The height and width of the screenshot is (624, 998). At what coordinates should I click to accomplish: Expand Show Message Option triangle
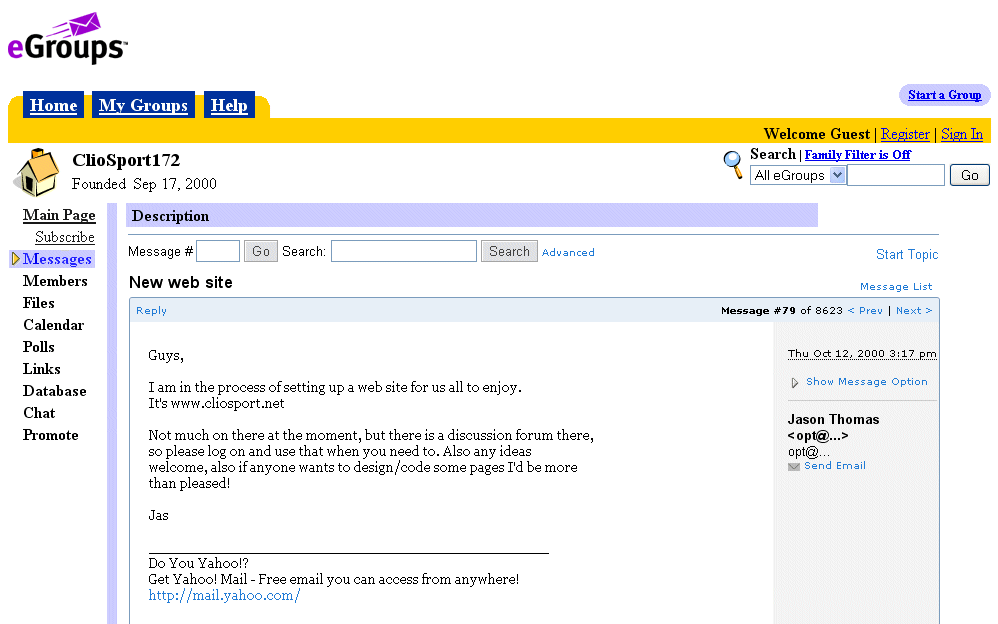(x=795, y=383)
